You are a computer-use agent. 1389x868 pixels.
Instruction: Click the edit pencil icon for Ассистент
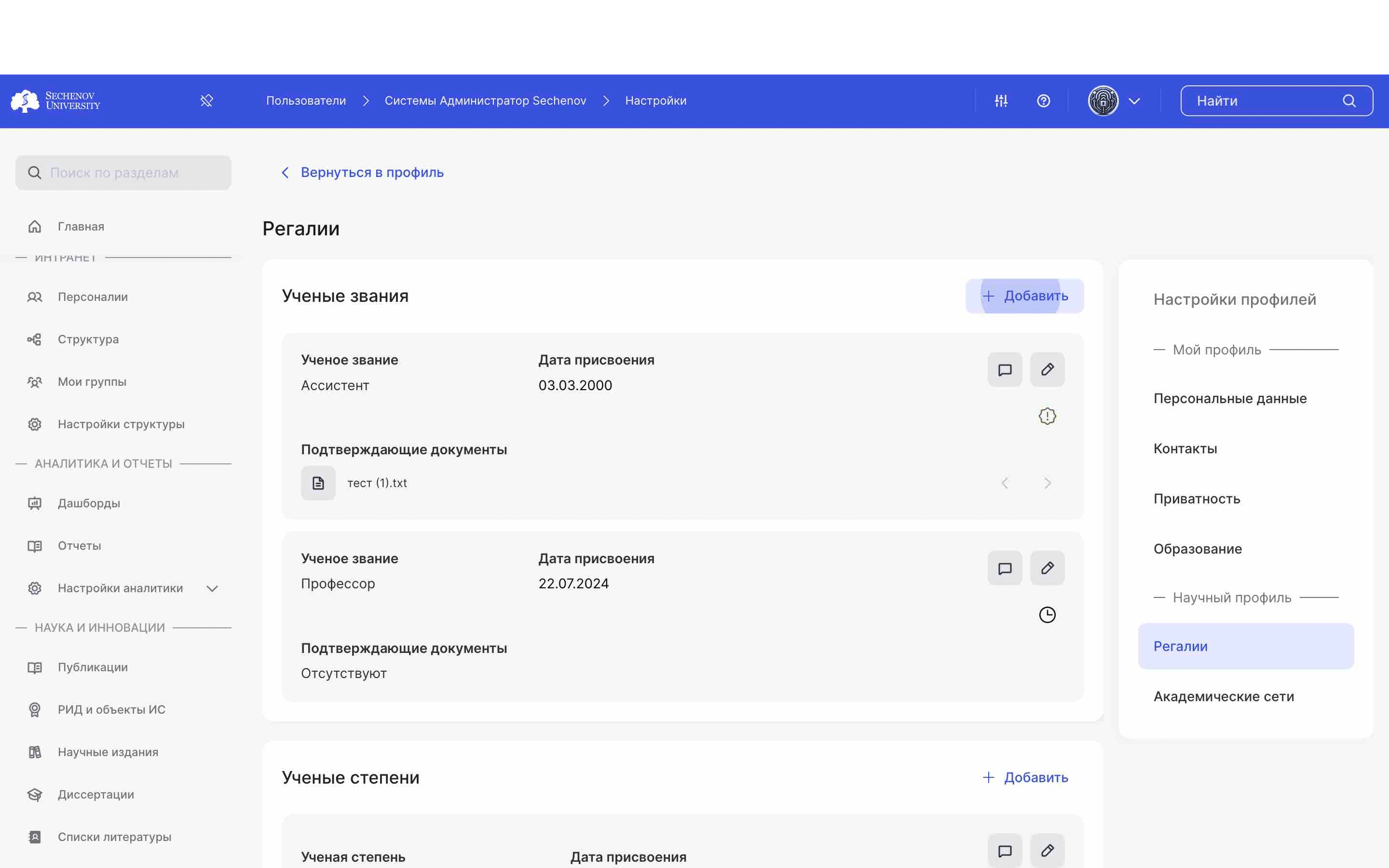pos(1047,369)
